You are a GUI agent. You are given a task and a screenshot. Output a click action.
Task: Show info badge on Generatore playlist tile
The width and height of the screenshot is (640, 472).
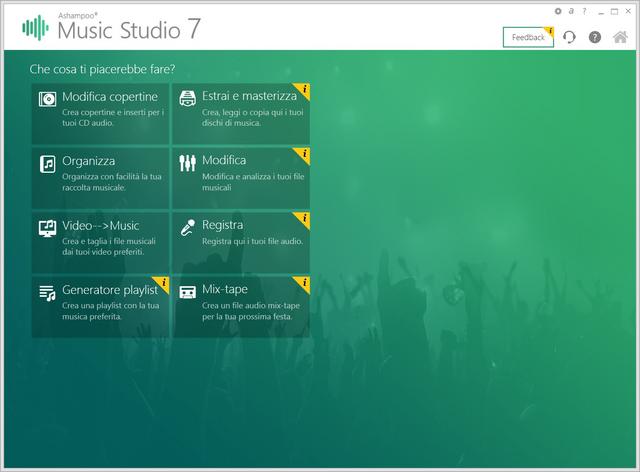164,283
